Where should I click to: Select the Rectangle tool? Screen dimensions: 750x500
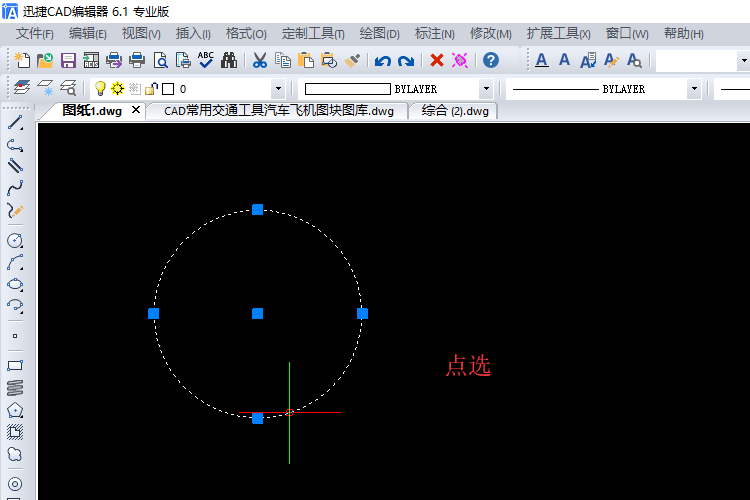15,366
